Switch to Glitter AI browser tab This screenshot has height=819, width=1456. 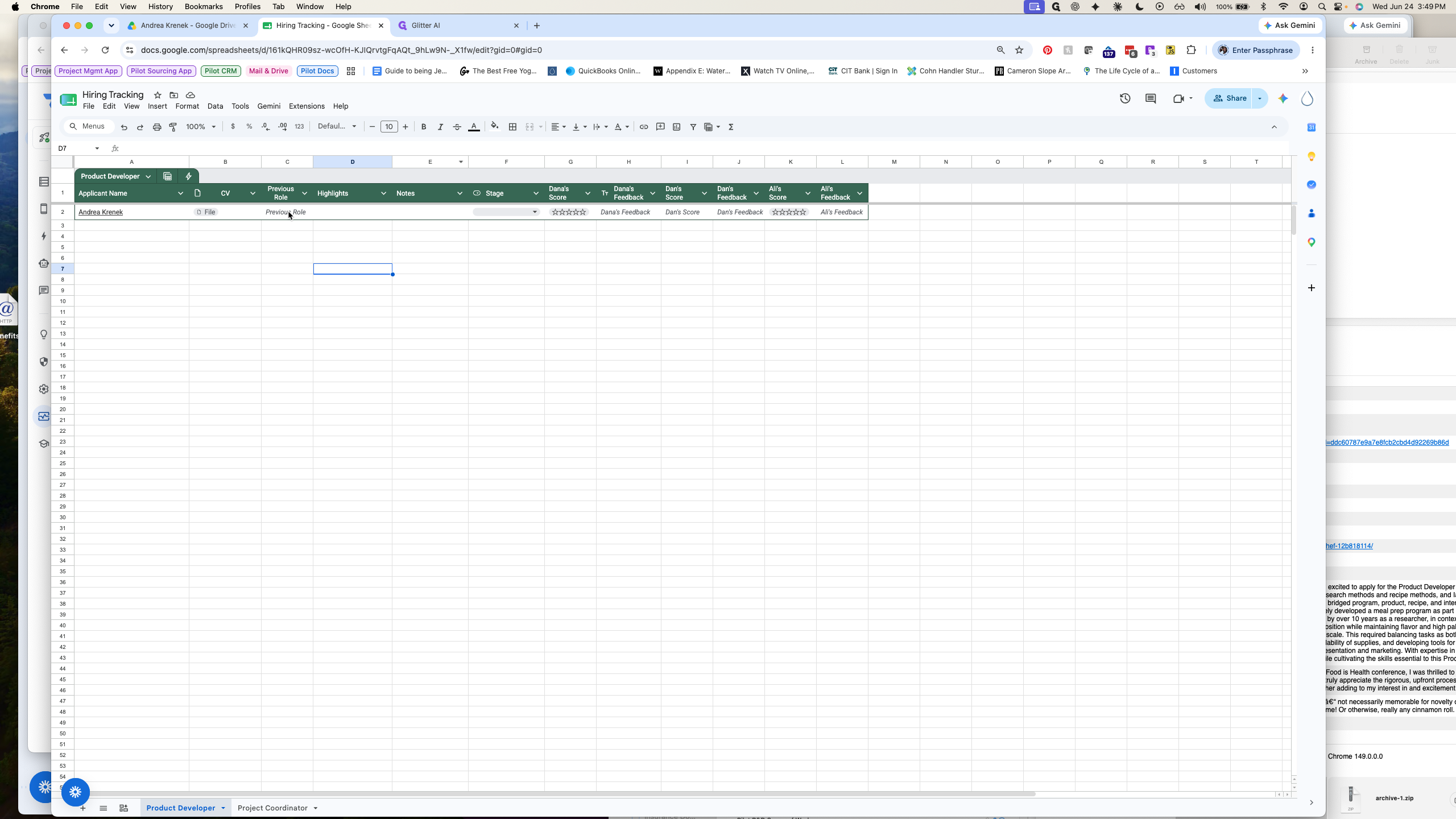pos(458,26)
